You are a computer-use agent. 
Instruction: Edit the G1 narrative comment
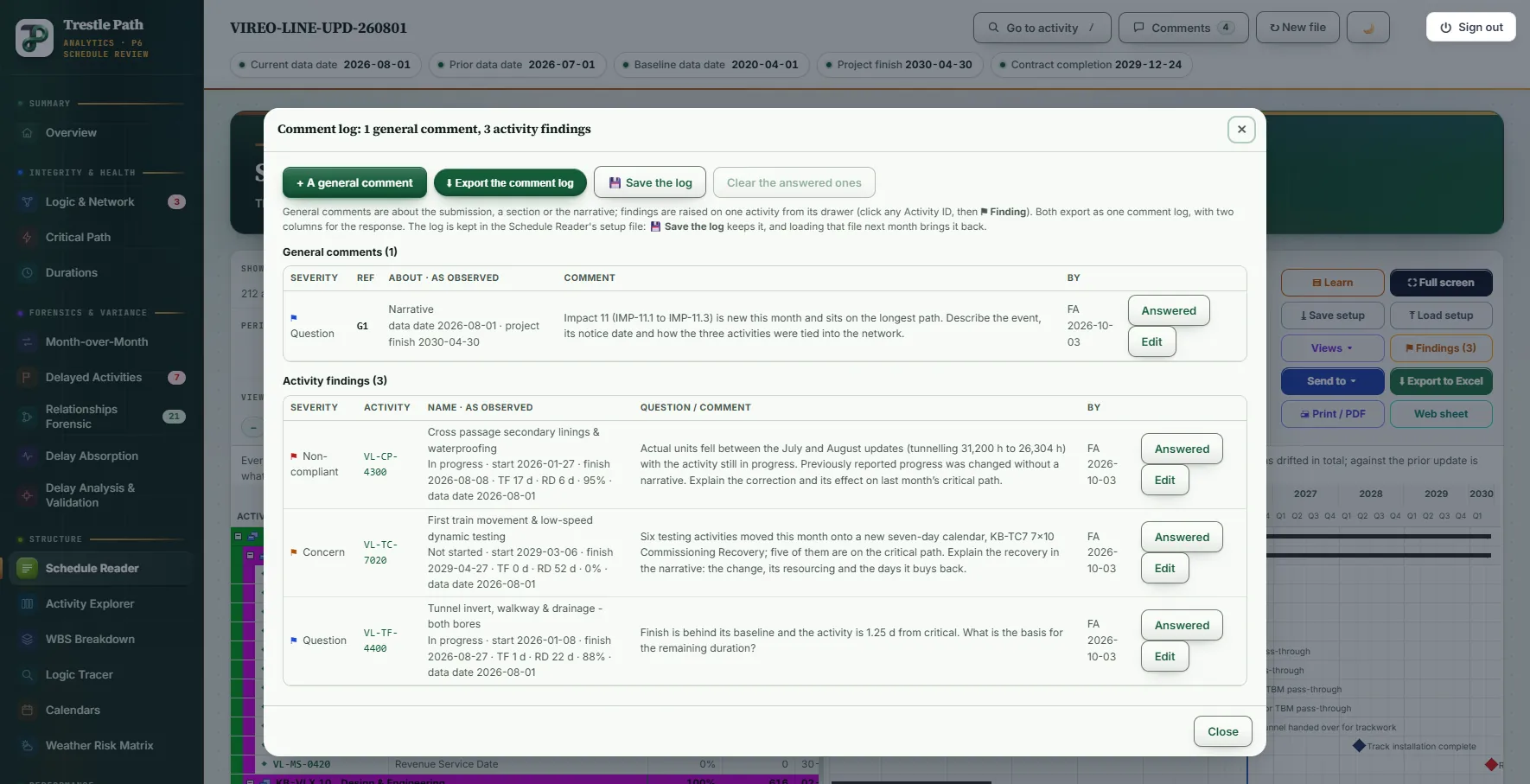coord(1151,342)
